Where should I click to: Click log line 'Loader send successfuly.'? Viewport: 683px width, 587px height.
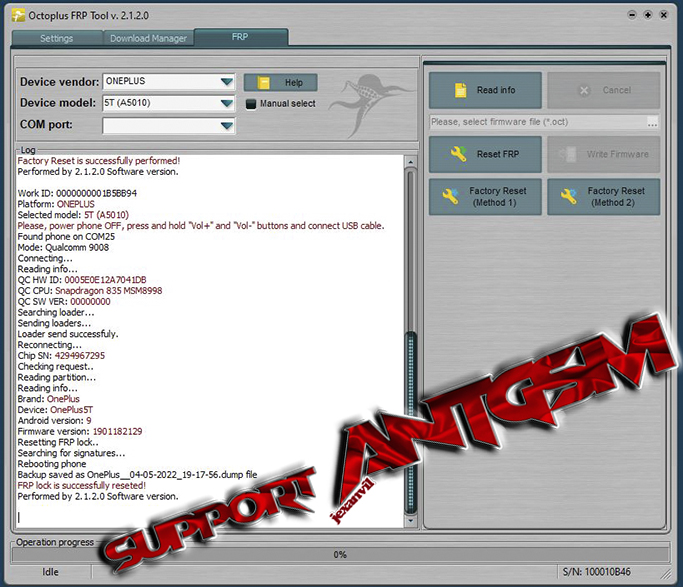click(x=68, y=334)
